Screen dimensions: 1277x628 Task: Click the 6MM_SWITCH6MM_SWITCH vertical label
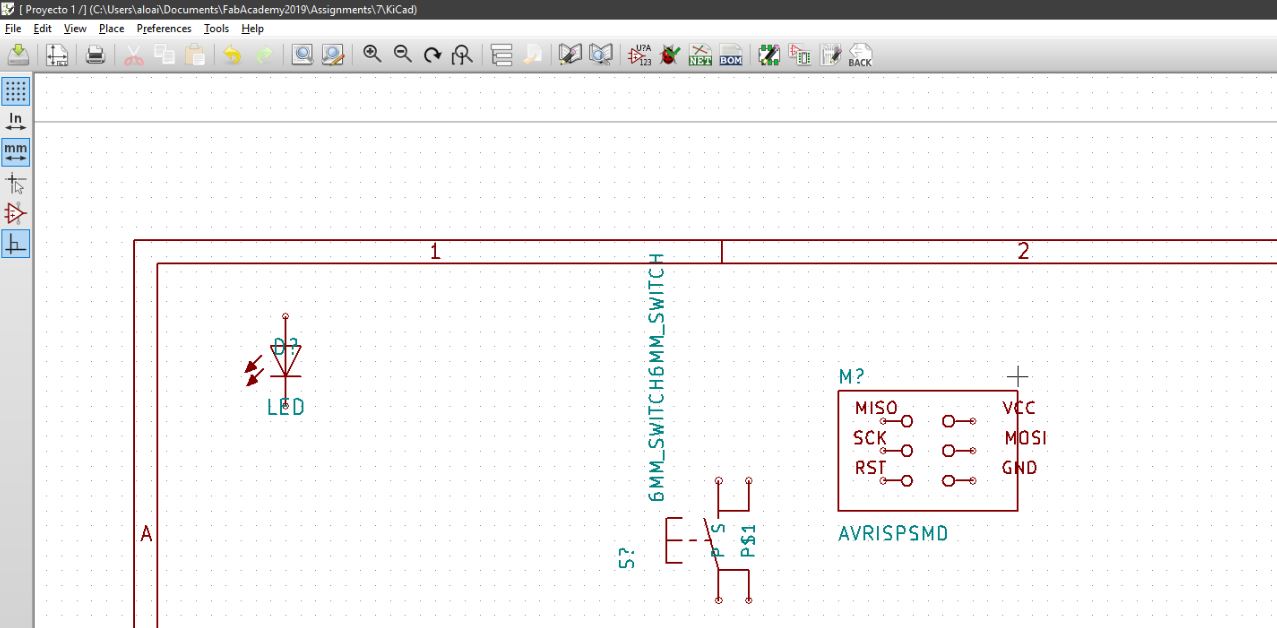coord(657,377)
